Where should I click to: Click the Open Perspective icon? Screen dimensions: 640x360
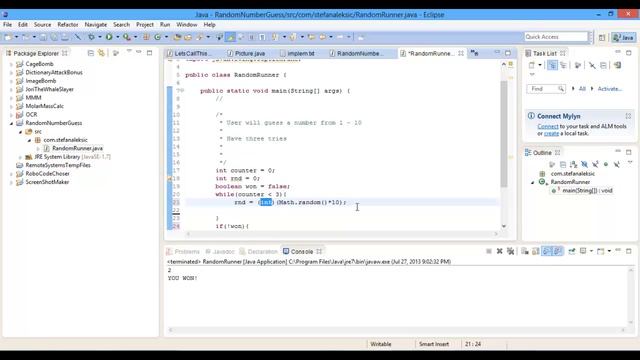tap(602, 38)
